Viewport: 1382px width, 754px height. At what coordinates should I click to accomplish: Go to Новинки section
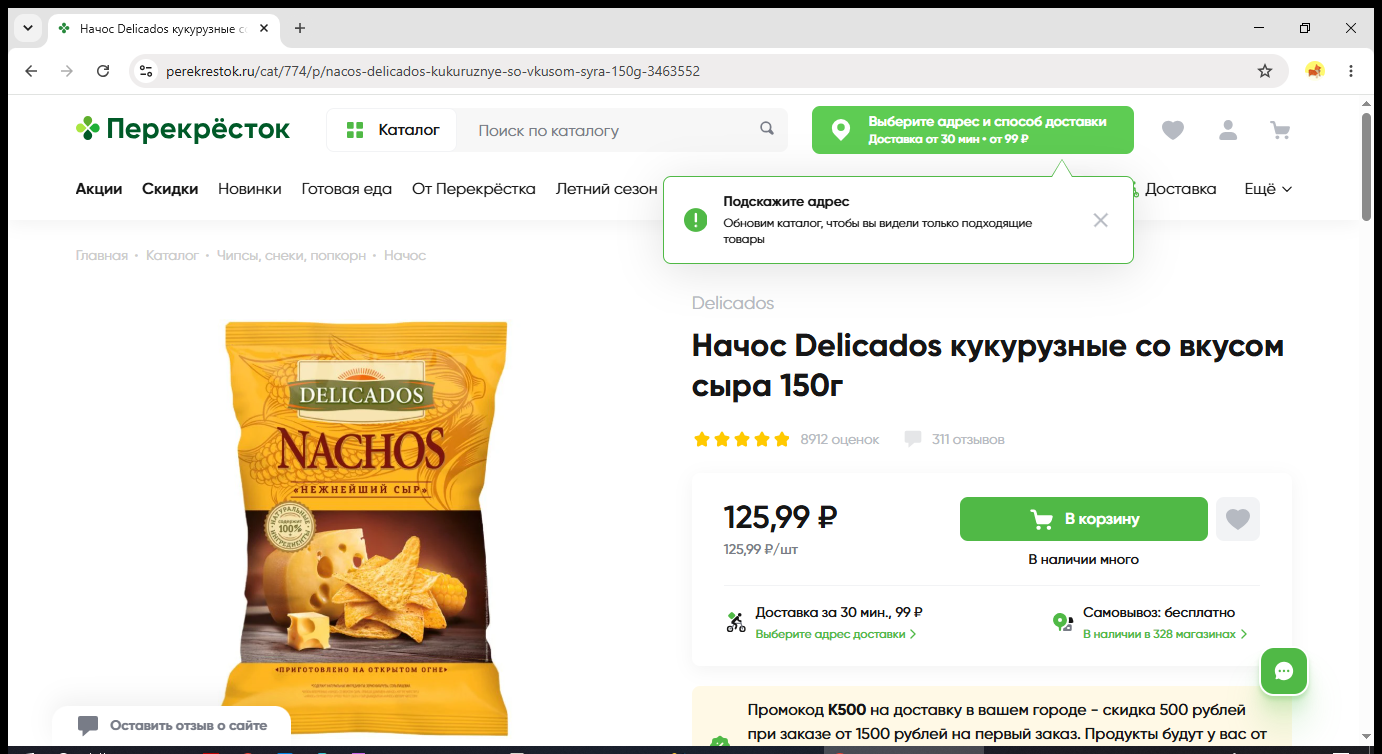(x=250, y=189)
